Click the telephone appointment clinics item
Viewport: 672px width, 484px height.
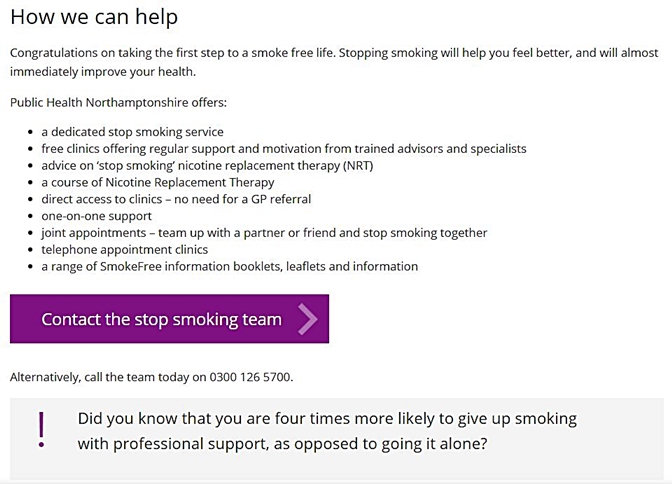pyautogui.click(x=124, y=250)
